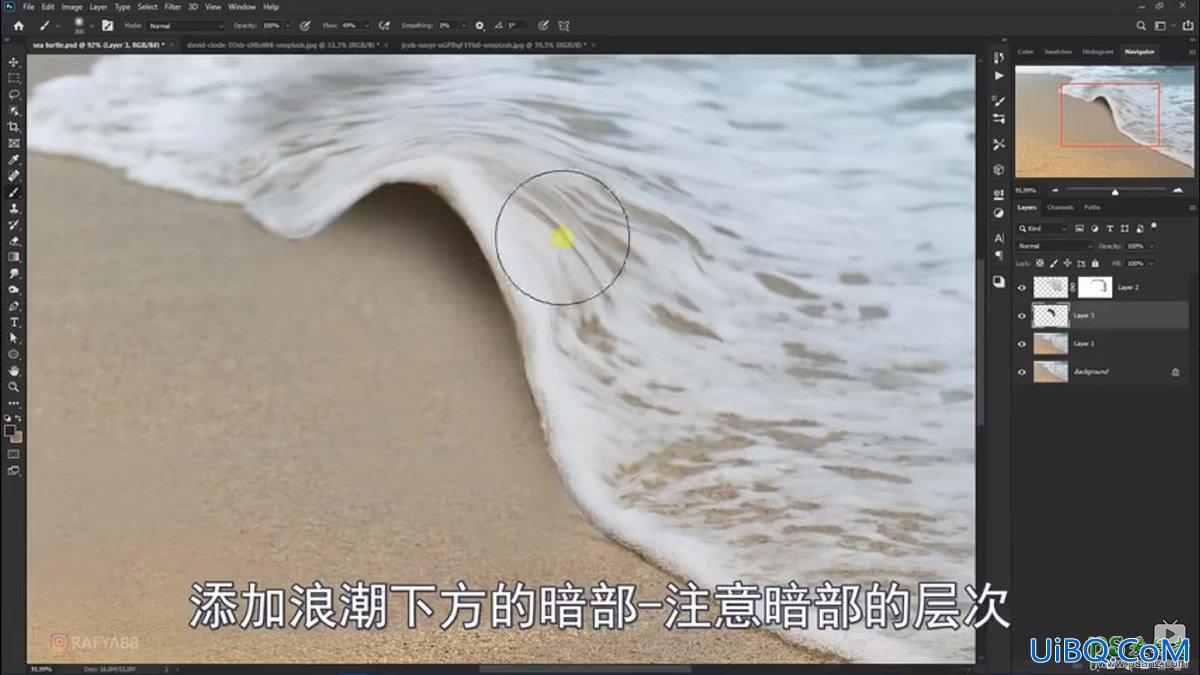Open the Opacity dropdown in options bar

[288, 25]
